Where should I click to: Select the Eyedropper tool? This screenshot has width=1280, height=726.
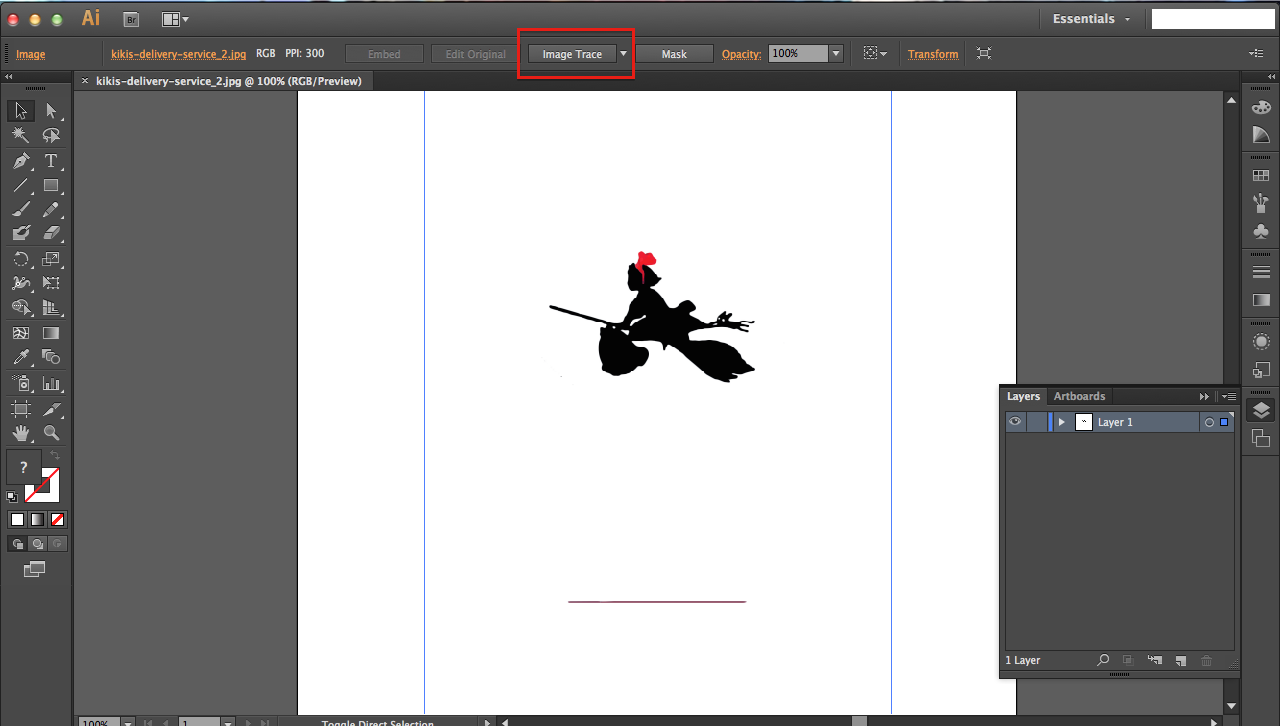(x=21, y=358)
